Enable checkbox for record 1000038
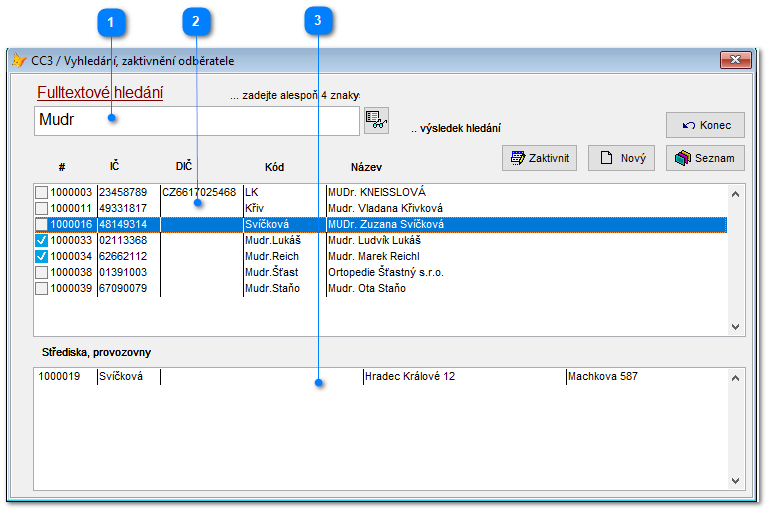 click(41, 272)
